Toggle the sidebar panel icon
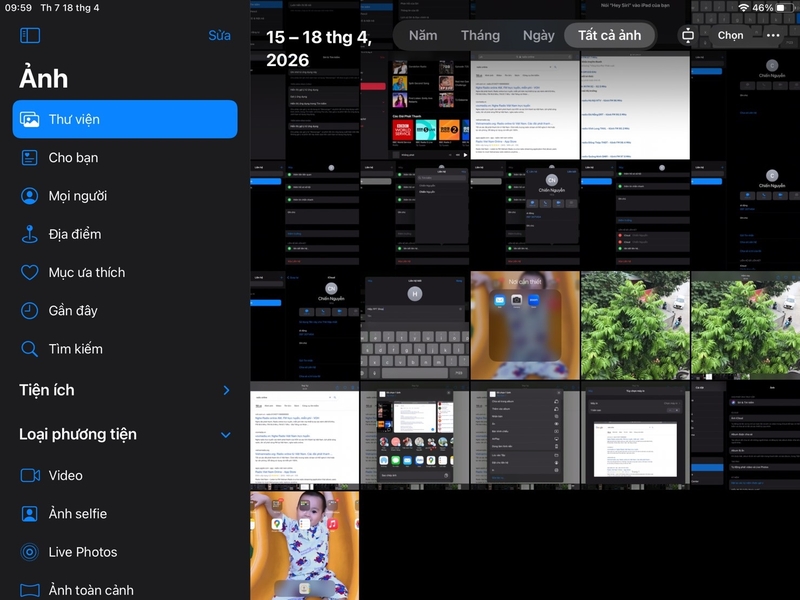 (x=30, y=35)
